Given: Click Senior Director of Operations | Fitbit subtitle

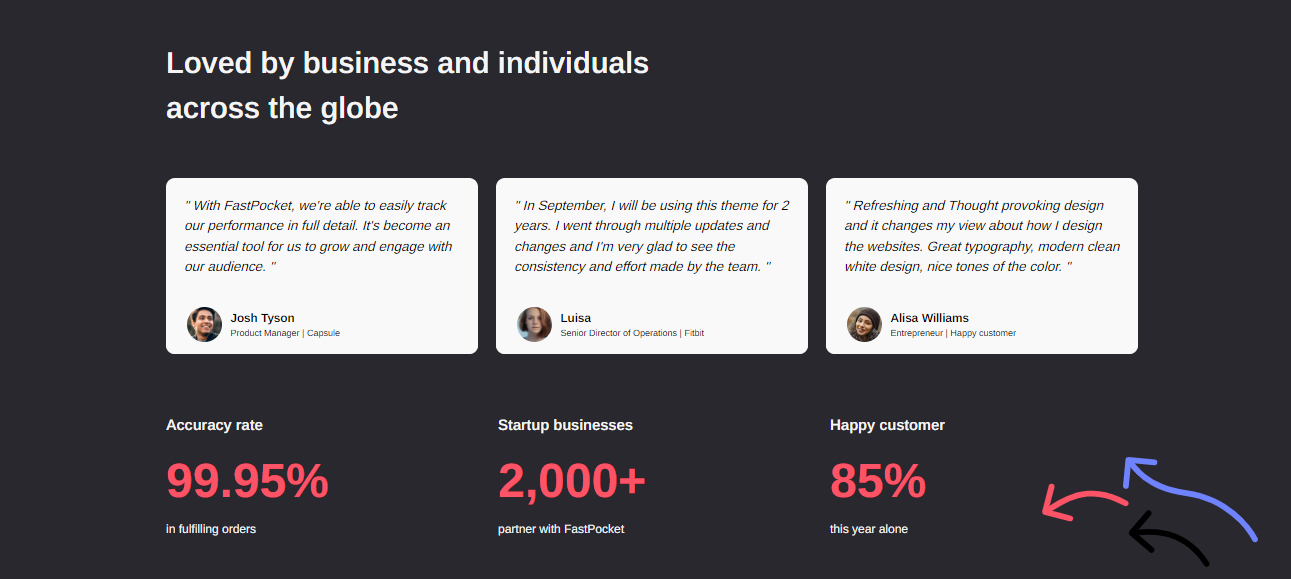Looking at the screenshot, I should (x=632, y=333).
